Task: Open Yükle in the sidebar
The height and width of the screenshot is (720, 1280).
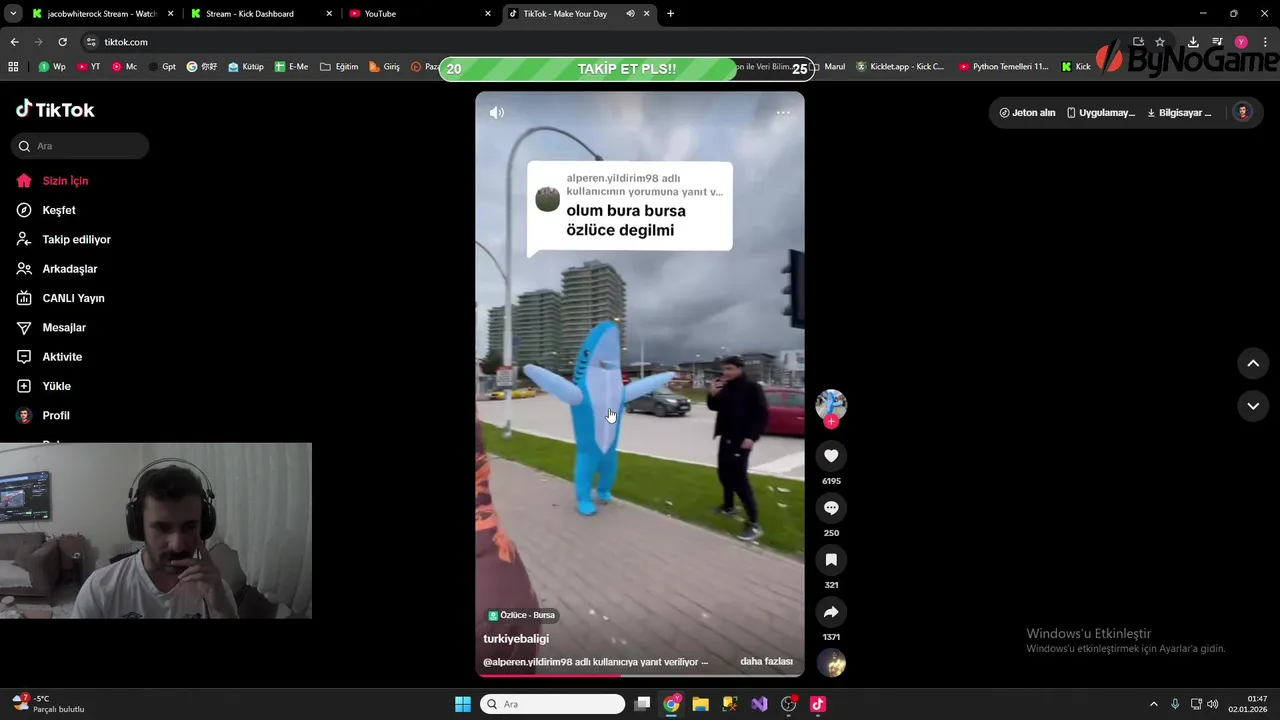Action: click(56, 386)
